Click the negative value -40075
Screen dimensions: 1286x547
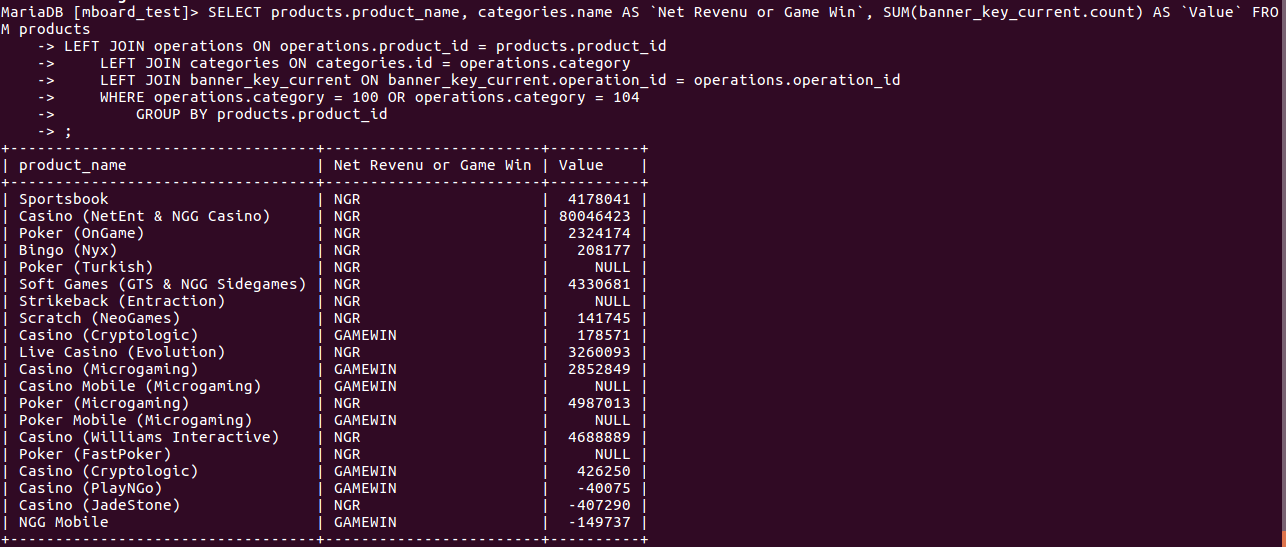click(604, 488)
